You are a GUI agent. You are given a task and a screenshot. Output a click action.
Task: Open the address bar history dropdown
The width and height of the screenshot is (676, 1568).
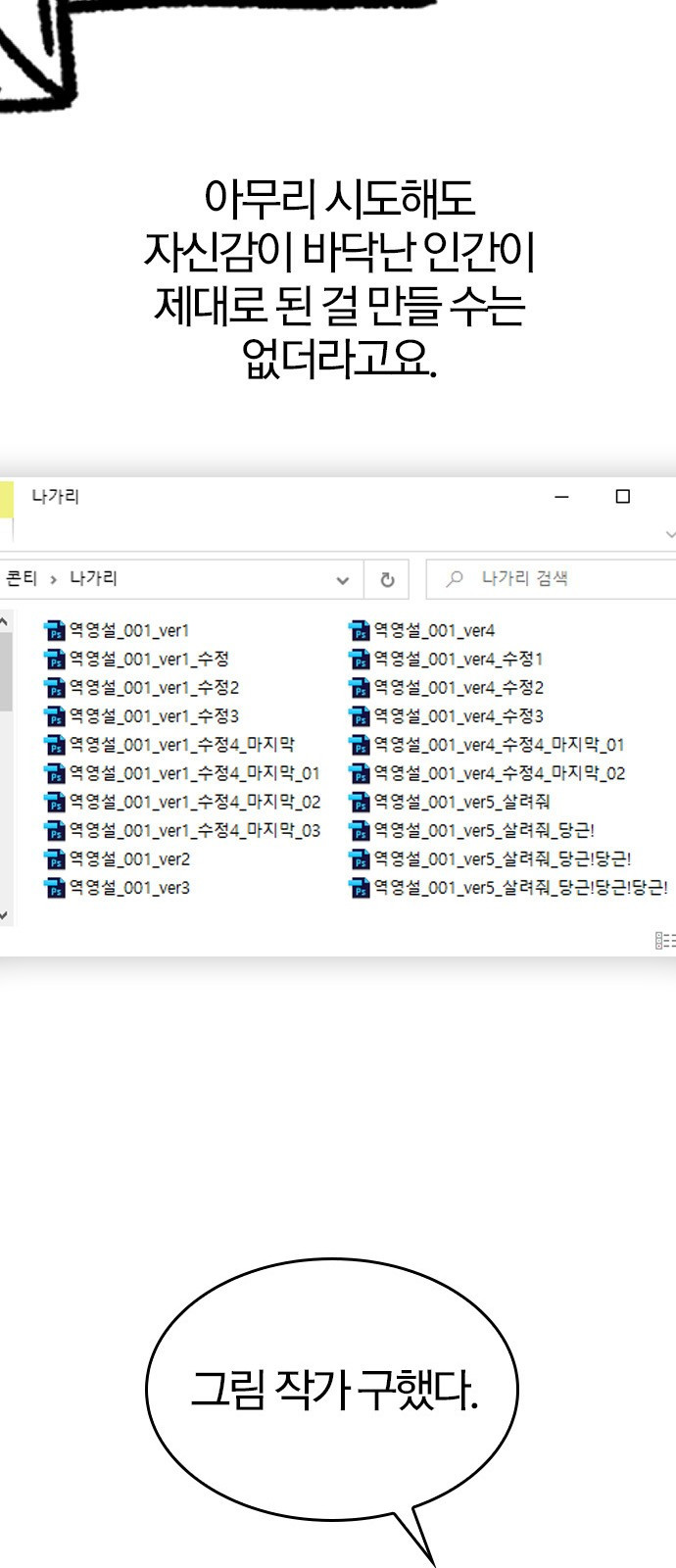point(342,579)
